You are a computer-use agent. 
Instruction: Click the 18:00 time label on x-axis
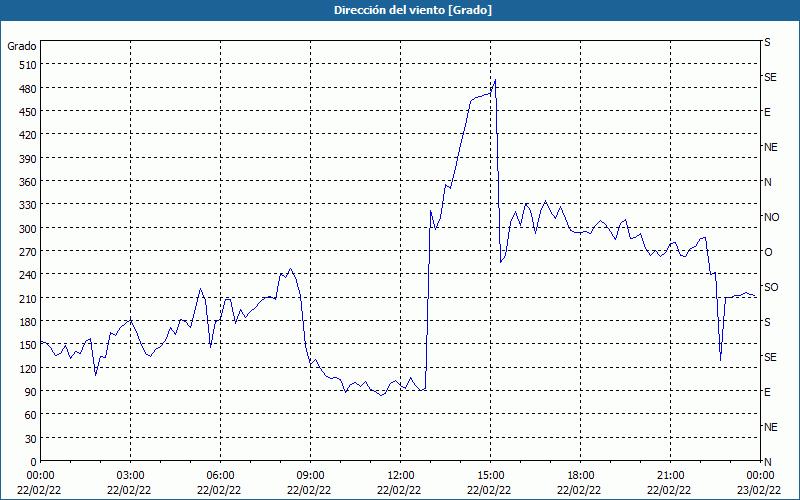pos(581,476)
